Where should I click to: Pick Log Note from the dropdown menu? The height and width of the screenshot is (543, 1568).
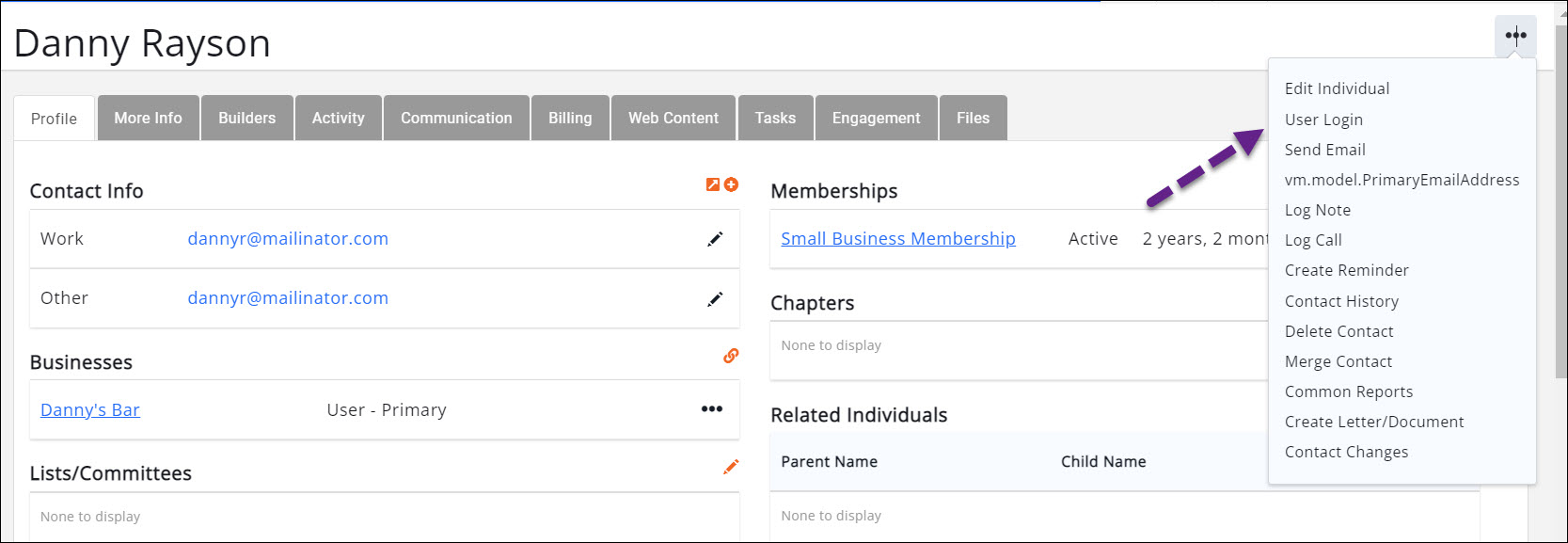[1317, 210]
